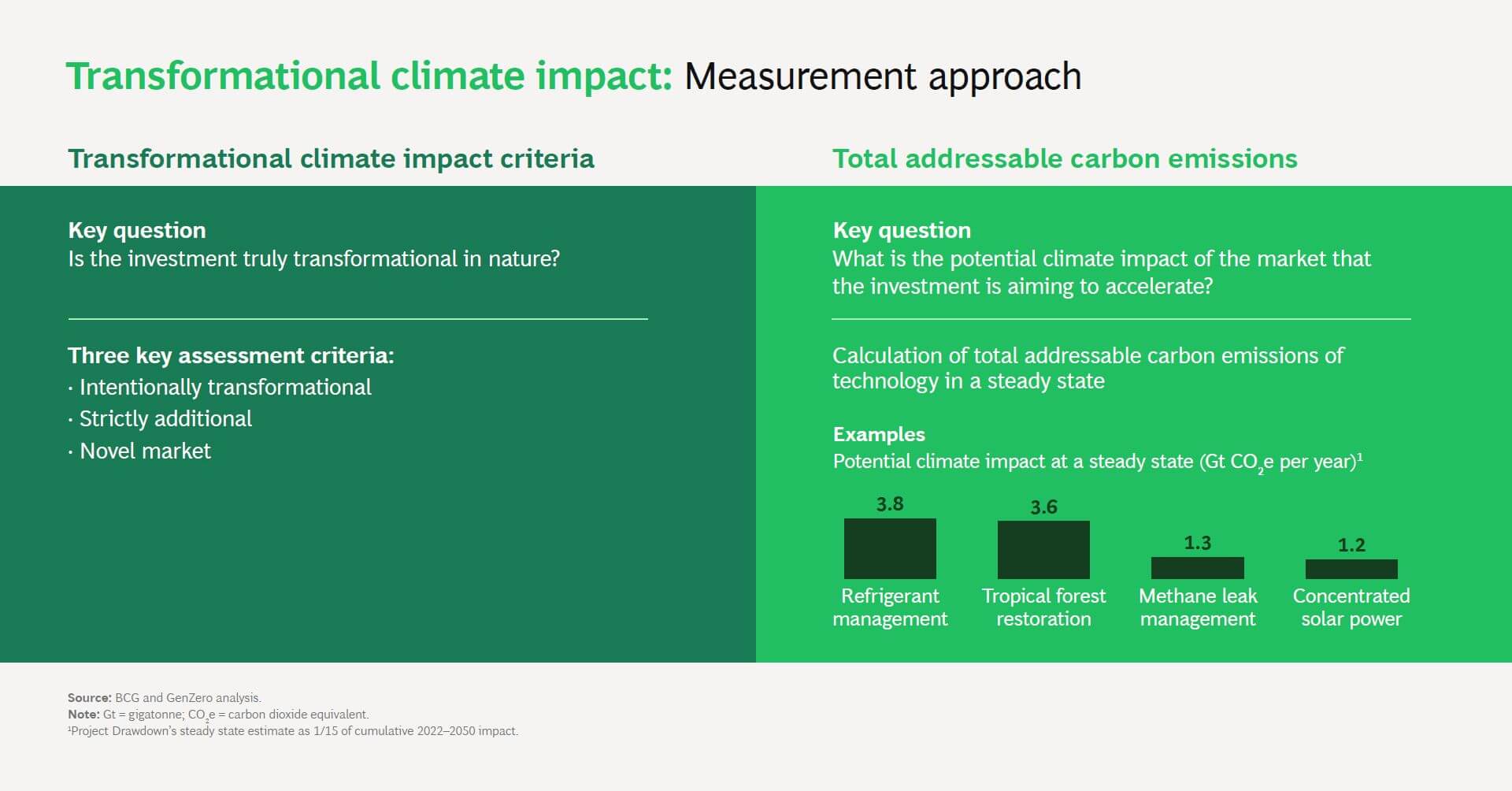Click the Tropical forest restoration bar
1512x791 pixels.
click(x=1043, y=550)
